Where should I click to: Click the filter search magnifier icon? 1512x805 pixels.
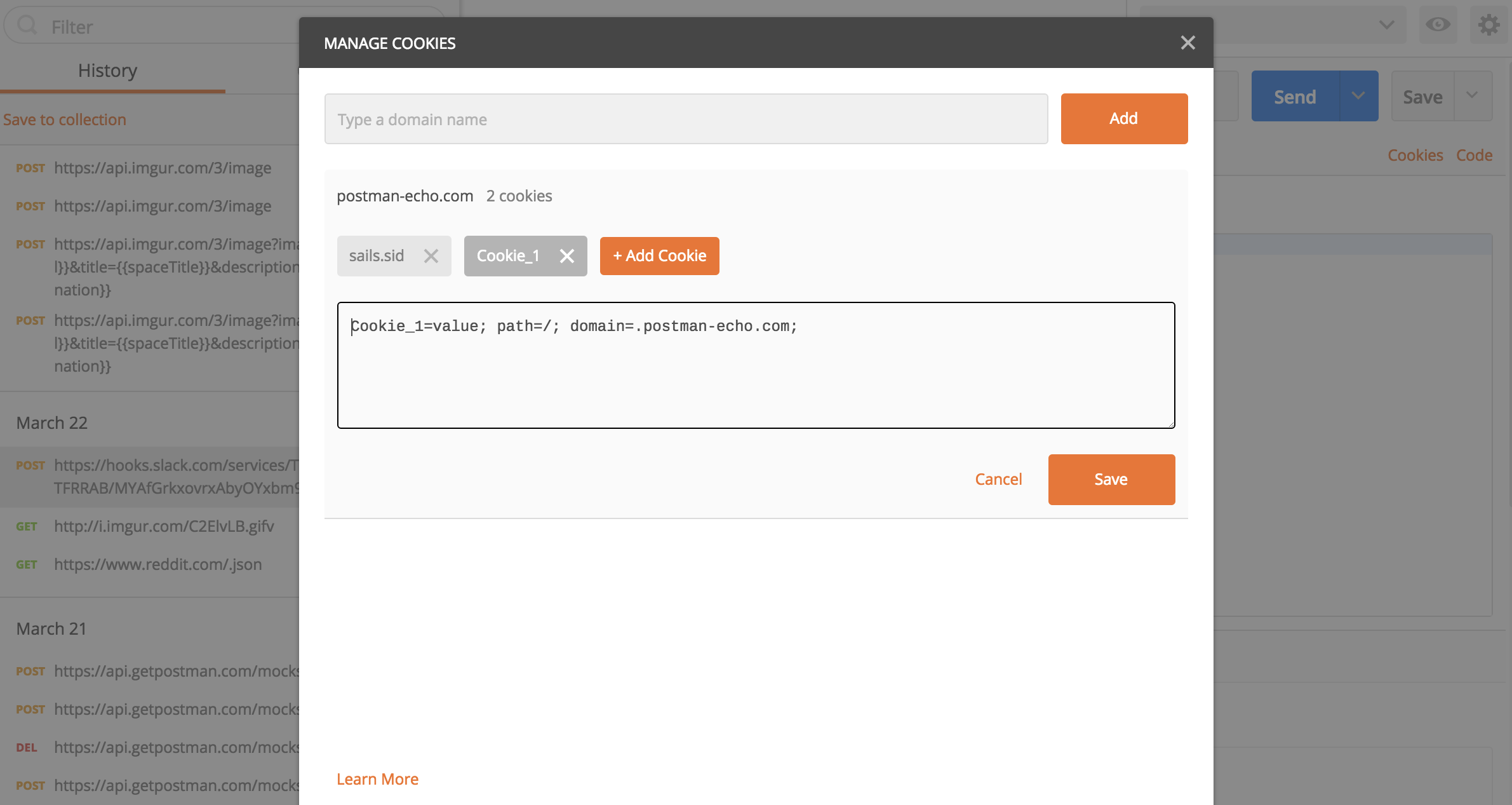27,26
